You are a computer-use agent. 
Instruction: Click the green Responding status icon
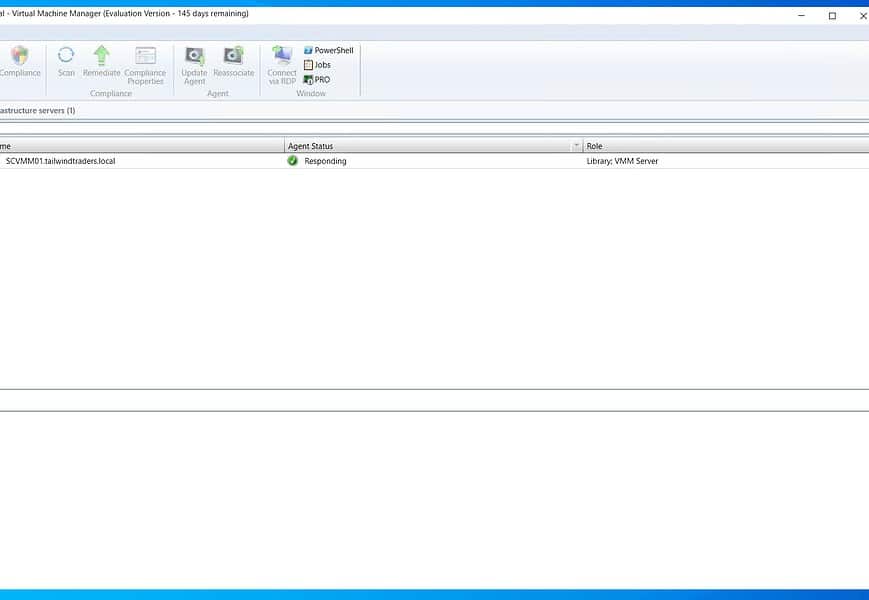[x=293, y=161]
